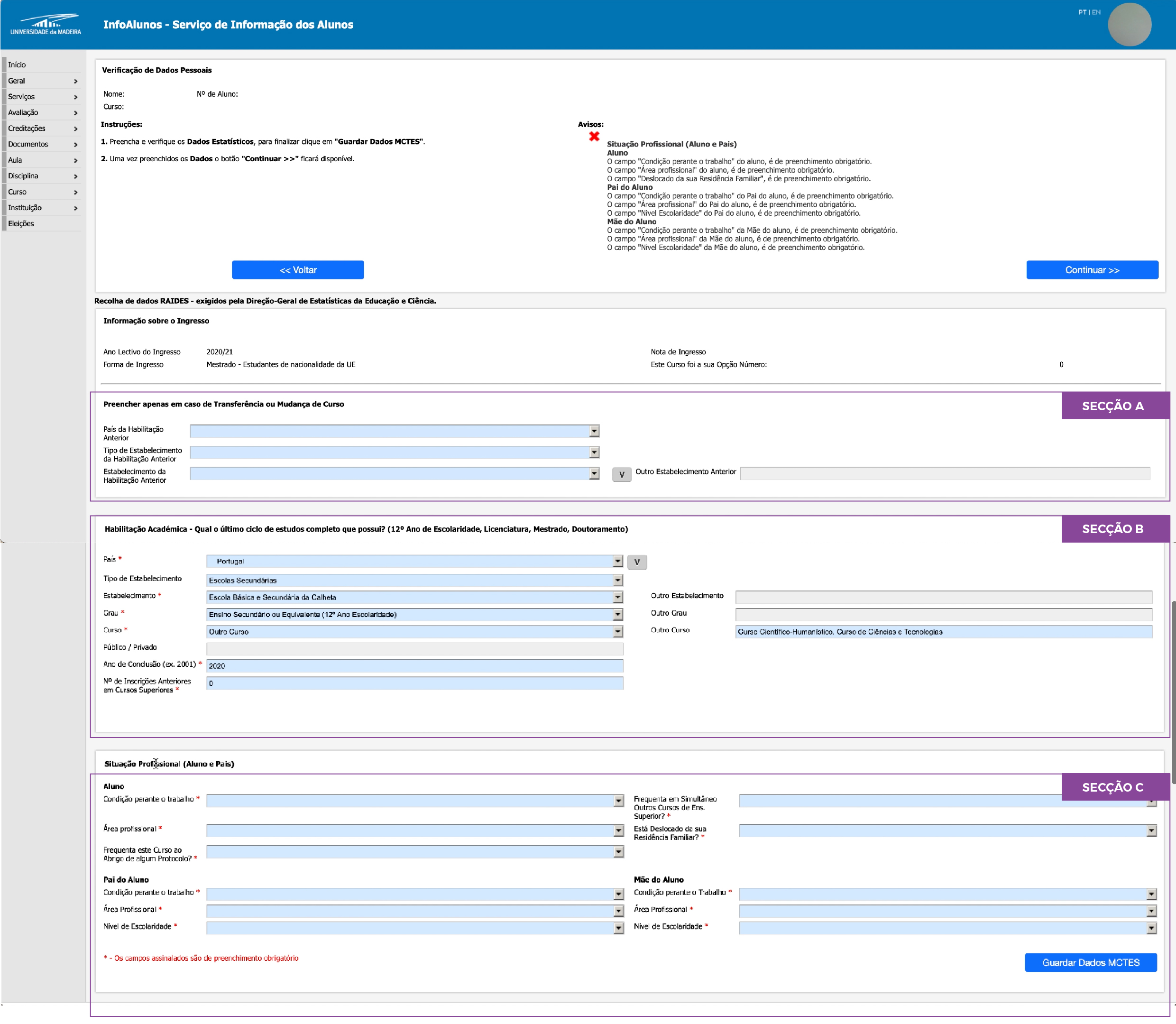Click the Universidade da Madeira logo

[x=46, y=25]
